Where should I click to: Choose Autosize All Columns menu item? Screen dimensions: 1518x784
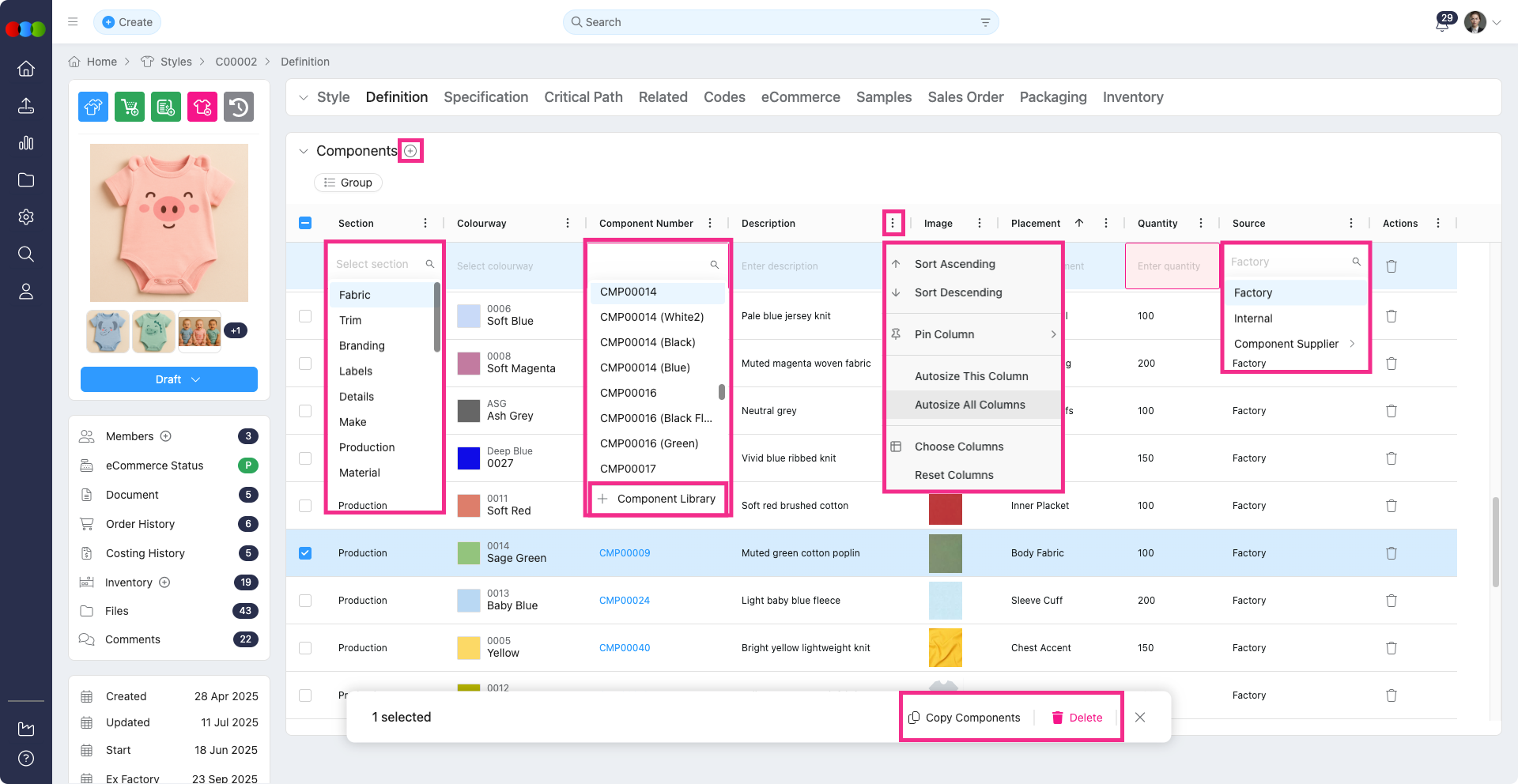coord(969,405)
